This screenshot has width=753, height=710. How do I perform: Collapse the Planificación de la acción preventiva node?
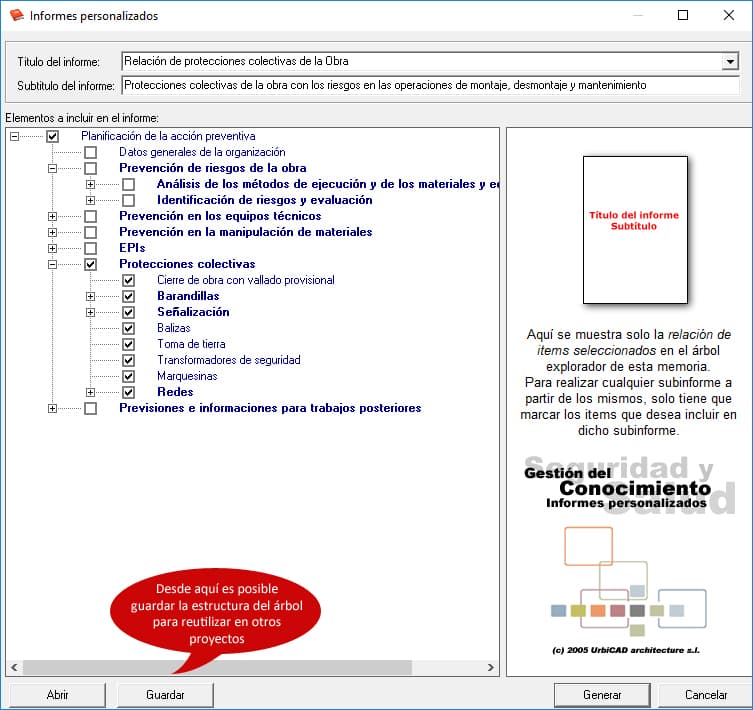pyautogui.click(x=14, y=136)
